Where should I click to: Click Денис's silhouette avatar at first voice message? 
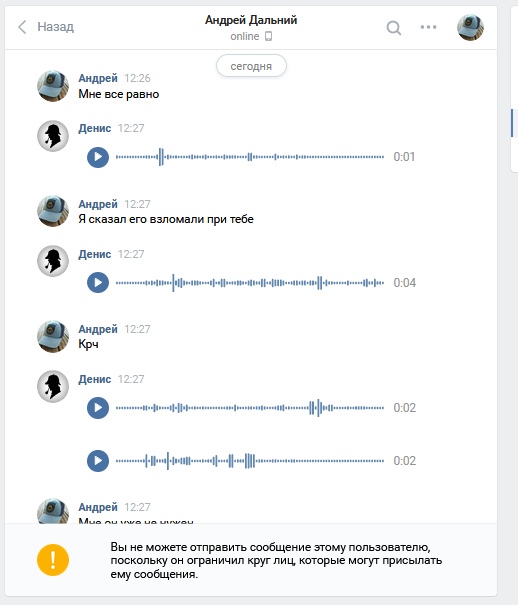pos(53,136)
